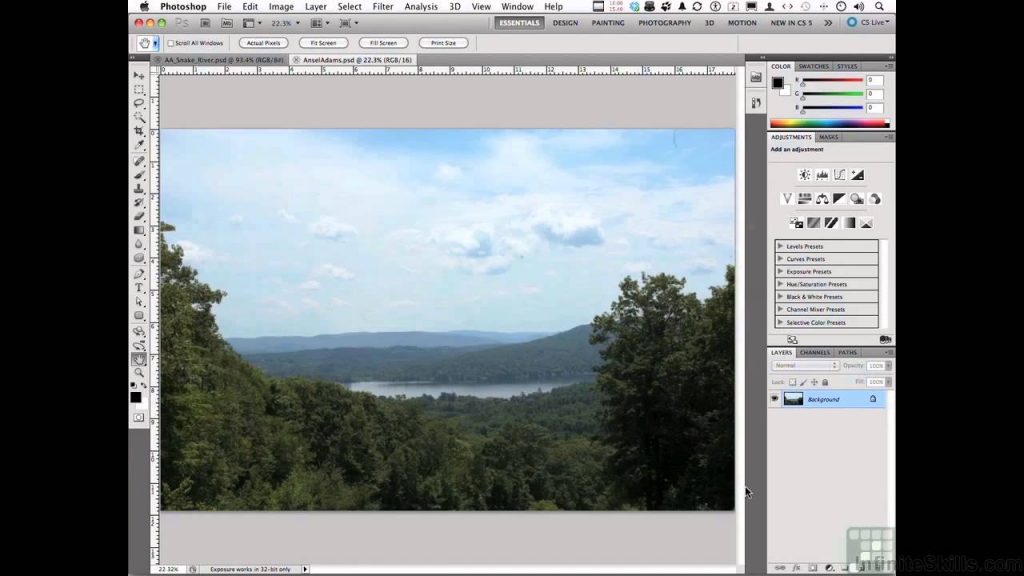This screenshot has width=1024, height=576.
Task: Click the Levels adjustment icon
Action: tap(822, 174)
